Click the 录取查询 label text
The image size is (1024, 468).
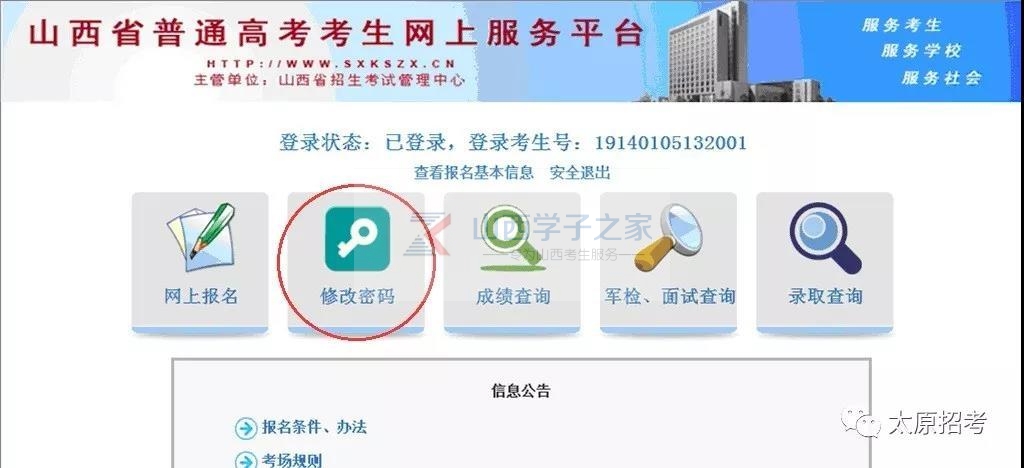825,296
